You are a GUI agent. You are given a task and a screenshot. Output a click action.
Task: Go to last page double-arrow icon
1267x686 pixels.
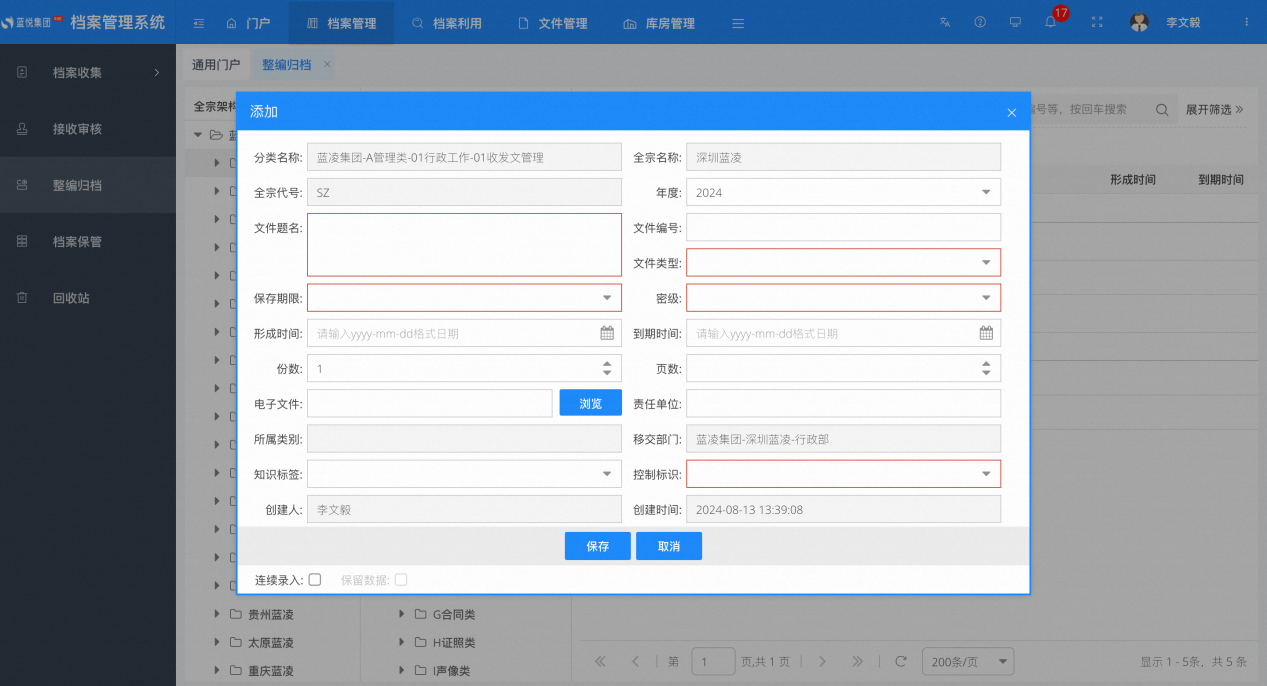857,661
